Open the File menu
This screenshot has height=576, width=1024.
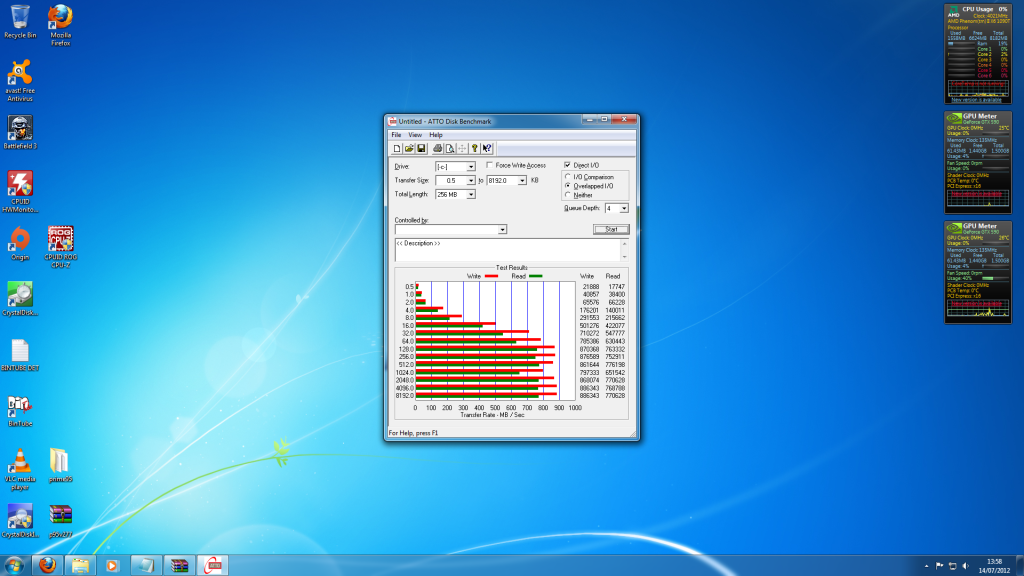tap(396, 135)
